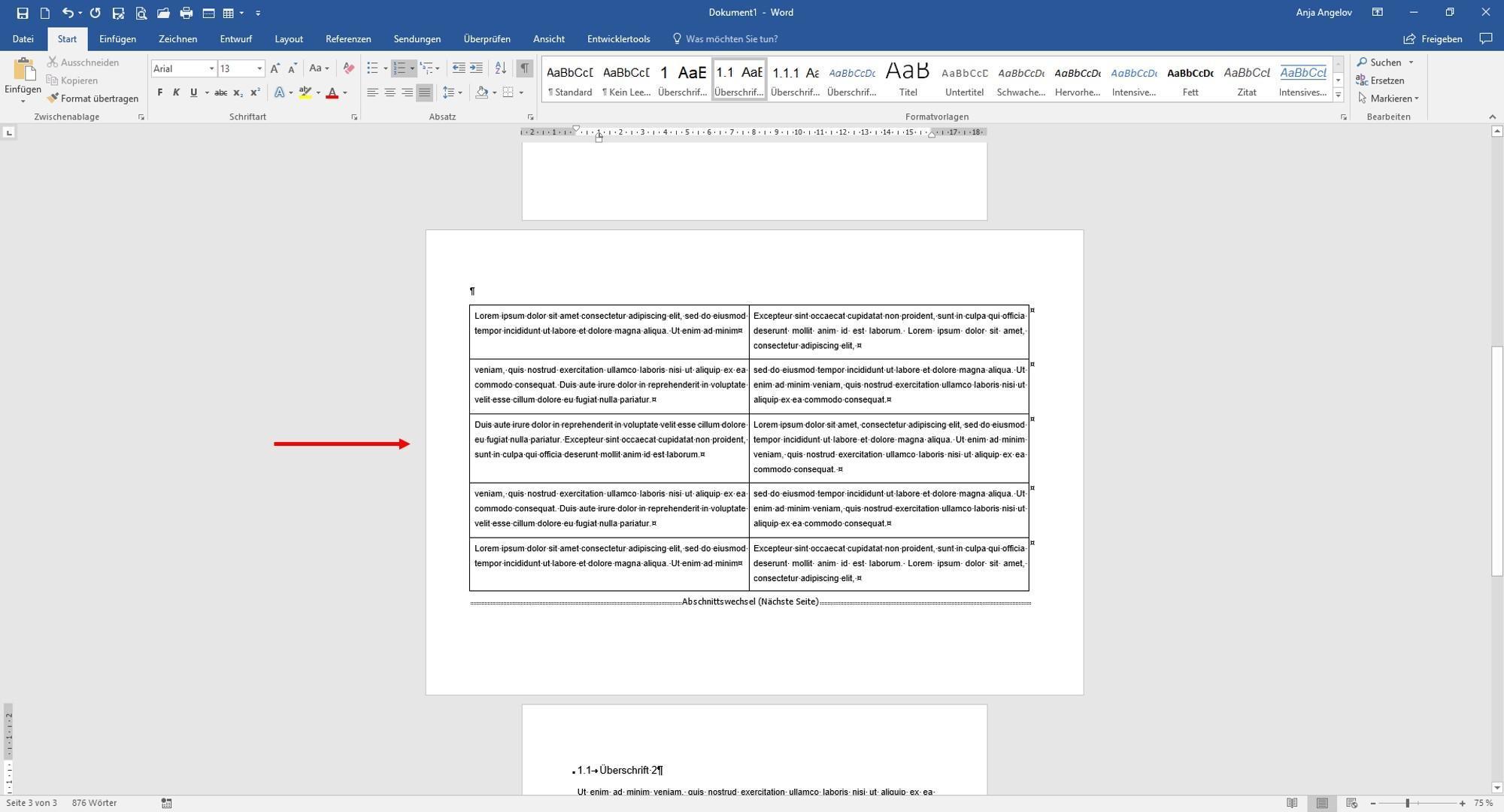Screen dimensions: 1504x812
Task: Apply highlight color to text
Action: click(305, 92)
